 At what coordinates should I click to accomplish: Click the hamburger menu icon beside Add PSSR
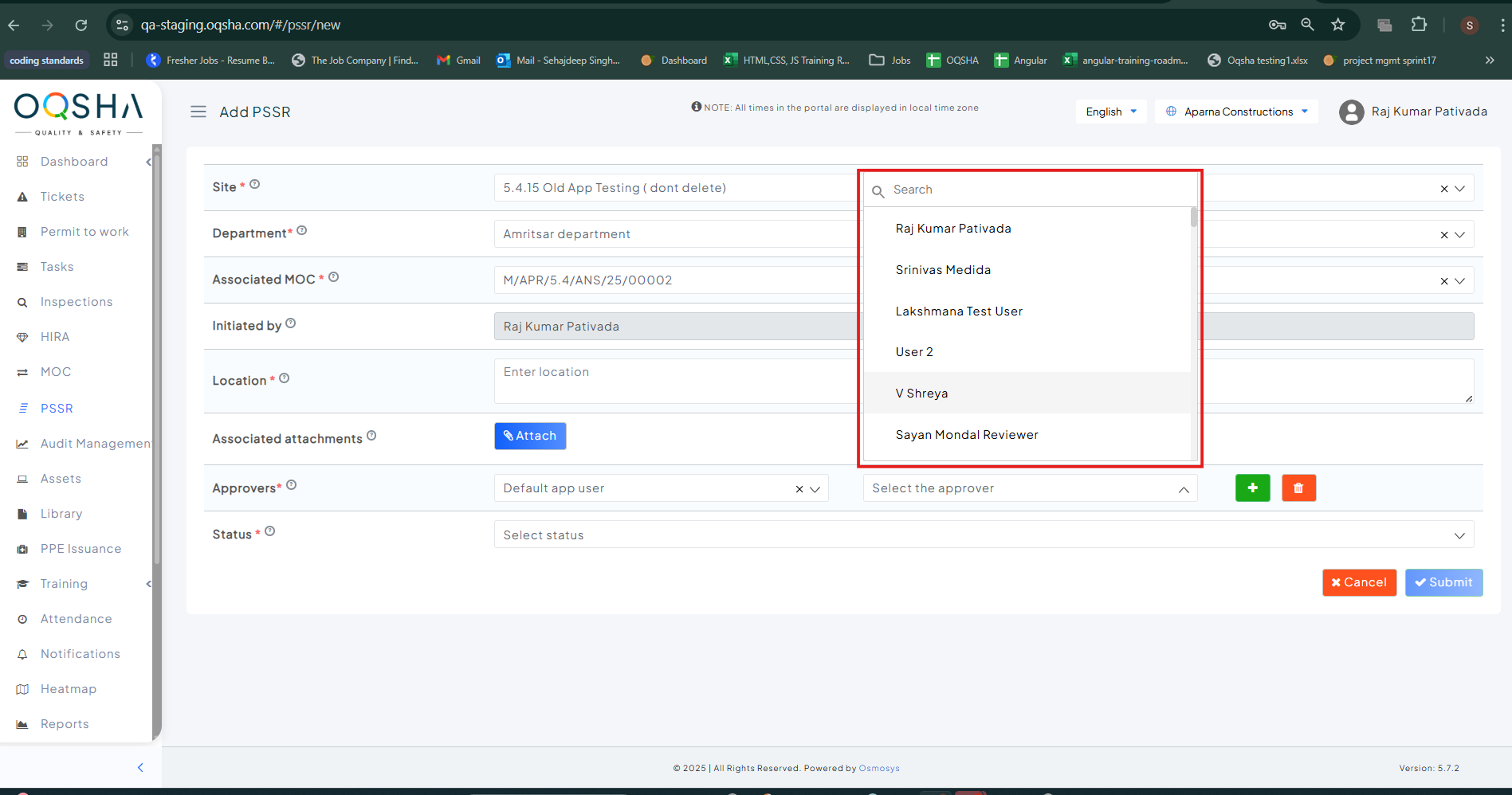pyautogui.click(x=198, y=112)
